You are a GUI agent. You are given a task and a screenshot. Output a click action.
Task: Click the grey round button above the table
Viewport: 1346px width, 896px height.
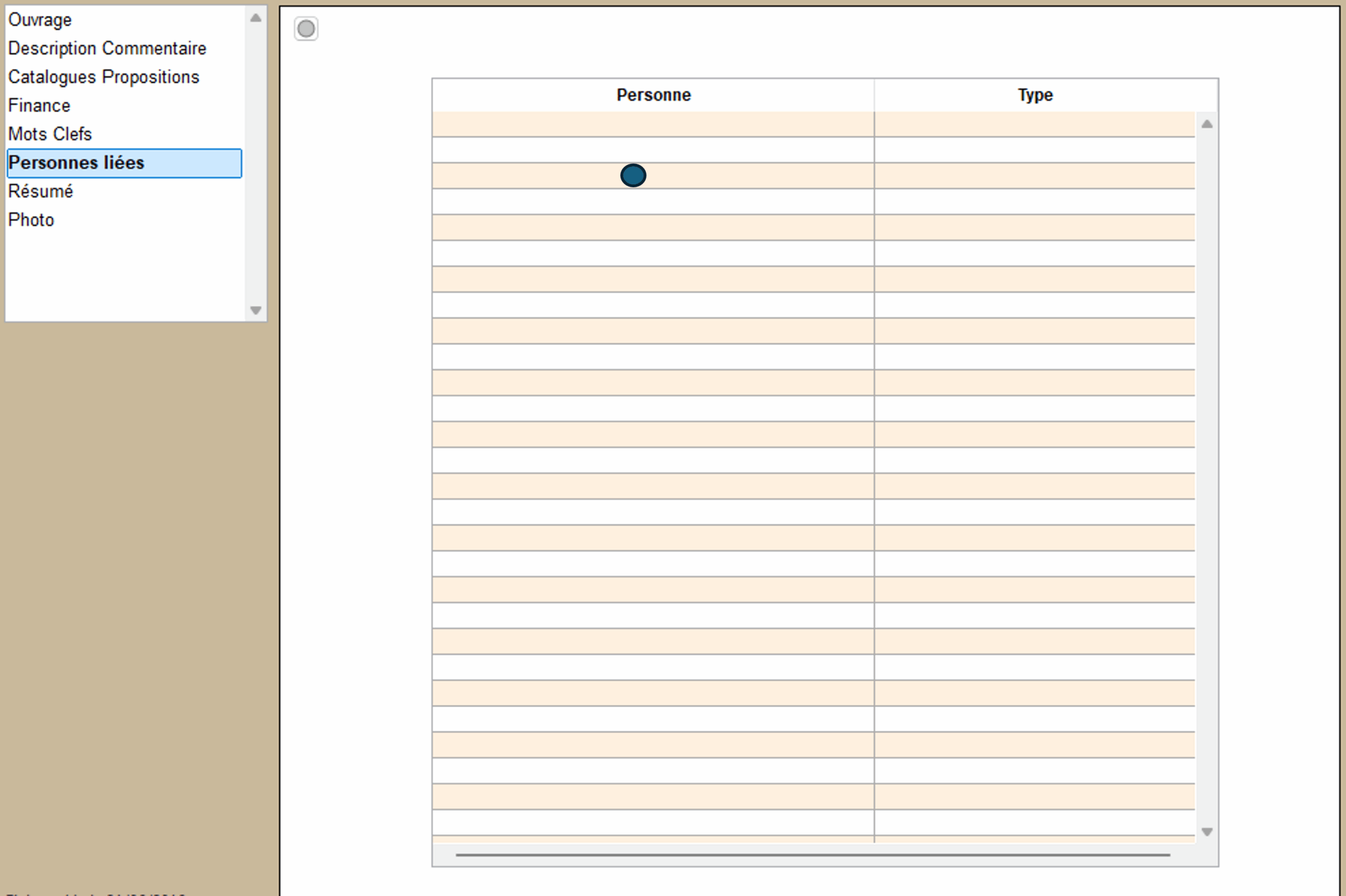point(305,28)
